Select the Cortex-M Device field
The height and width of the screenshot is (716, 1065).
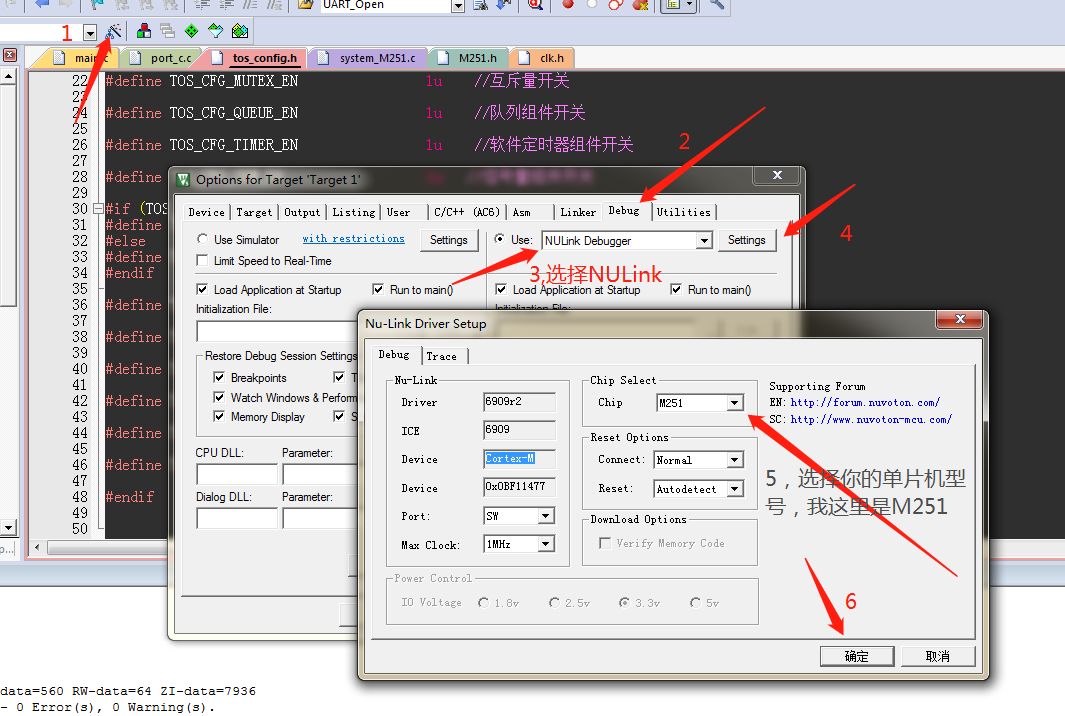519,459
